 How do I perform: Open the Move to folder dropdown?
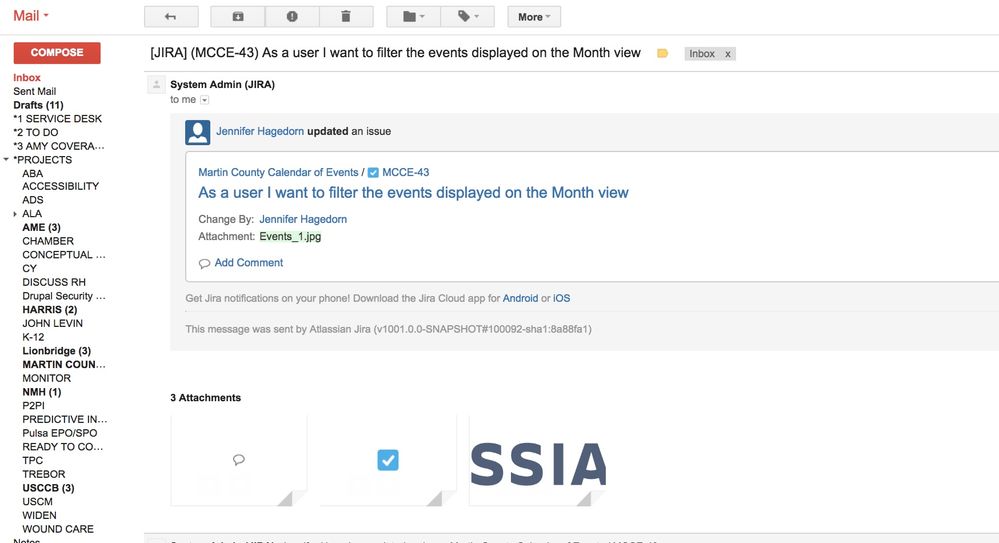tap(413, 17)
